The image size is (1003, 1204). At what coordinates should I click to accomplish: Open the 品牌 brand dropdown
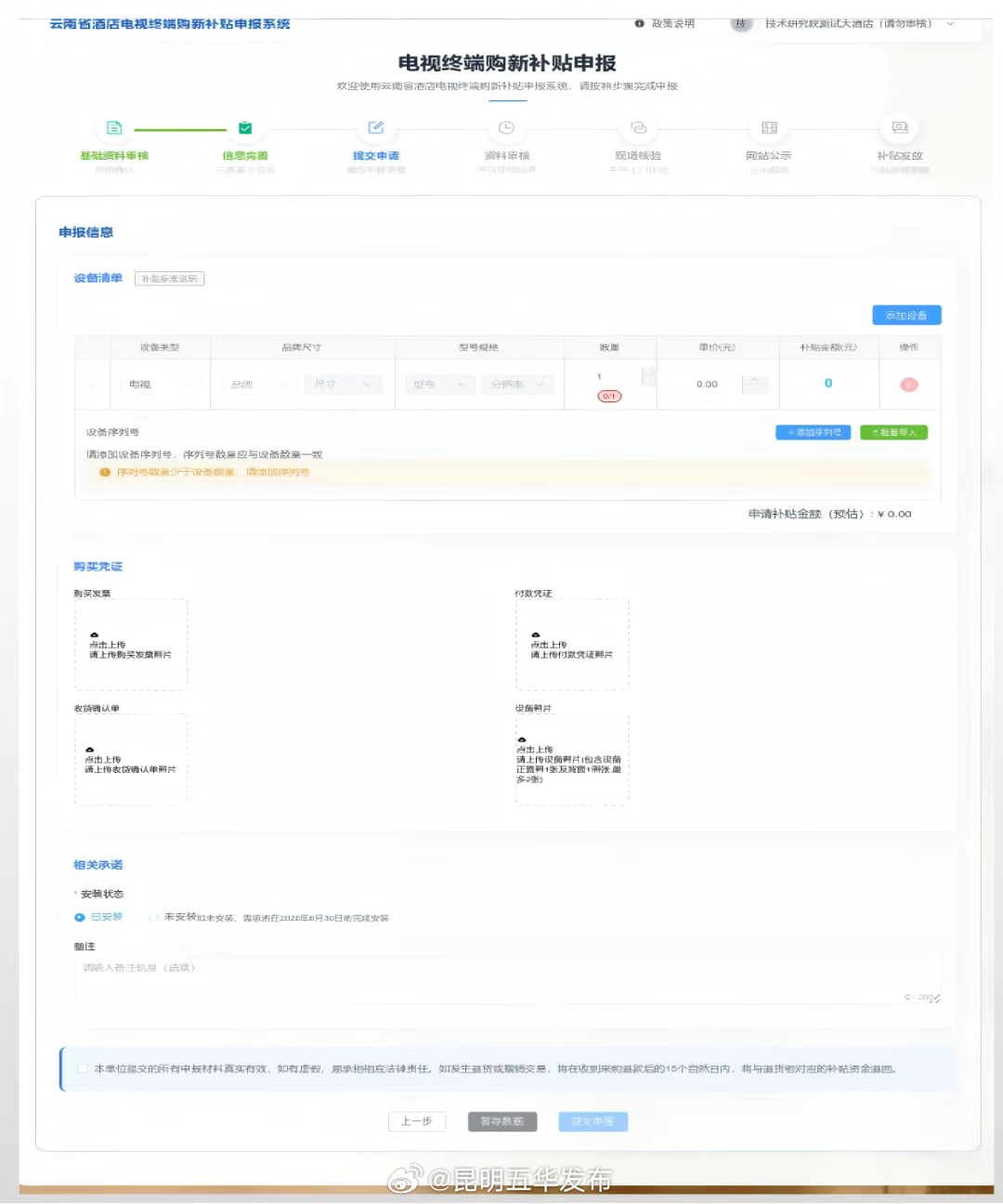[259, 385]
